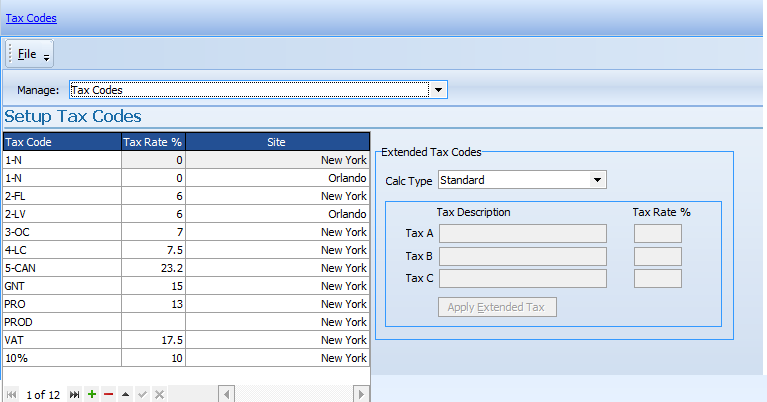Select the VAT tax code row
The width and height of the screenshot is (767, 402).
pyautogui.click(x=62, y=340)
